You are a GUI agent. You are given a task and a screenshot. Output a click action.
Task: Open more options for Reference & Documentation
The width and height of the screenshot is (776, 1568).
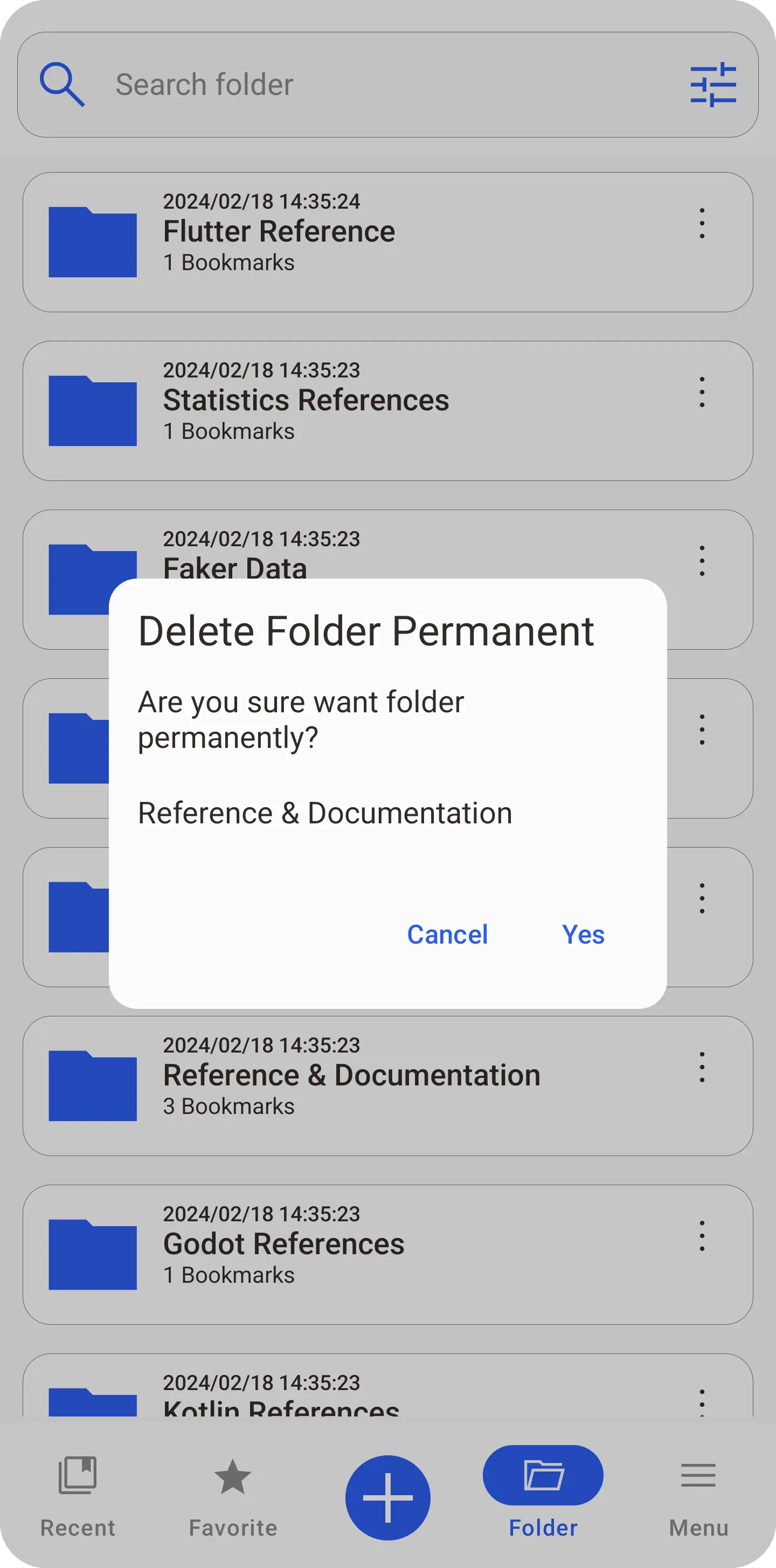click(702, 1067)
